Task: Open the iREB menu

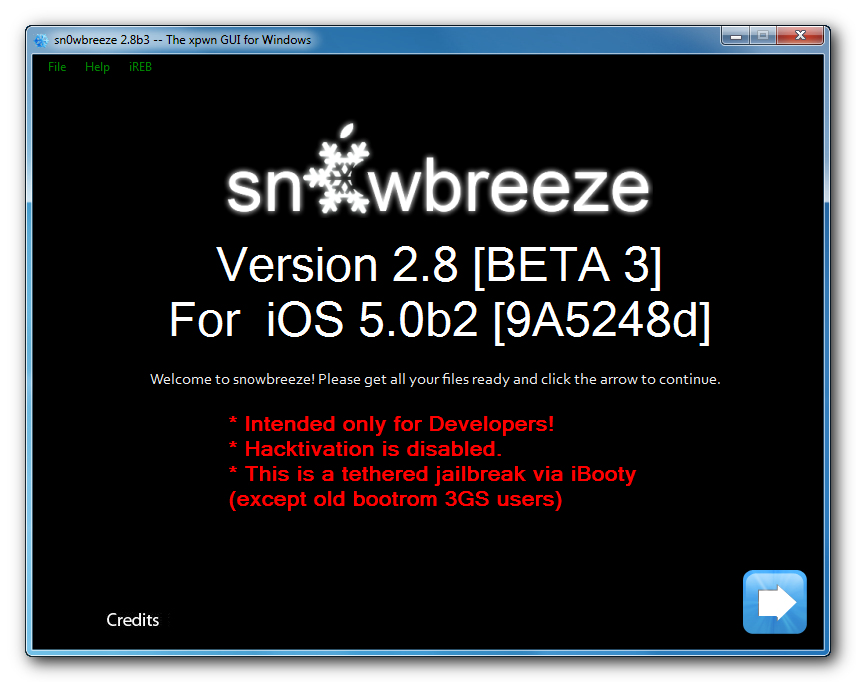Action: (140, 67)
